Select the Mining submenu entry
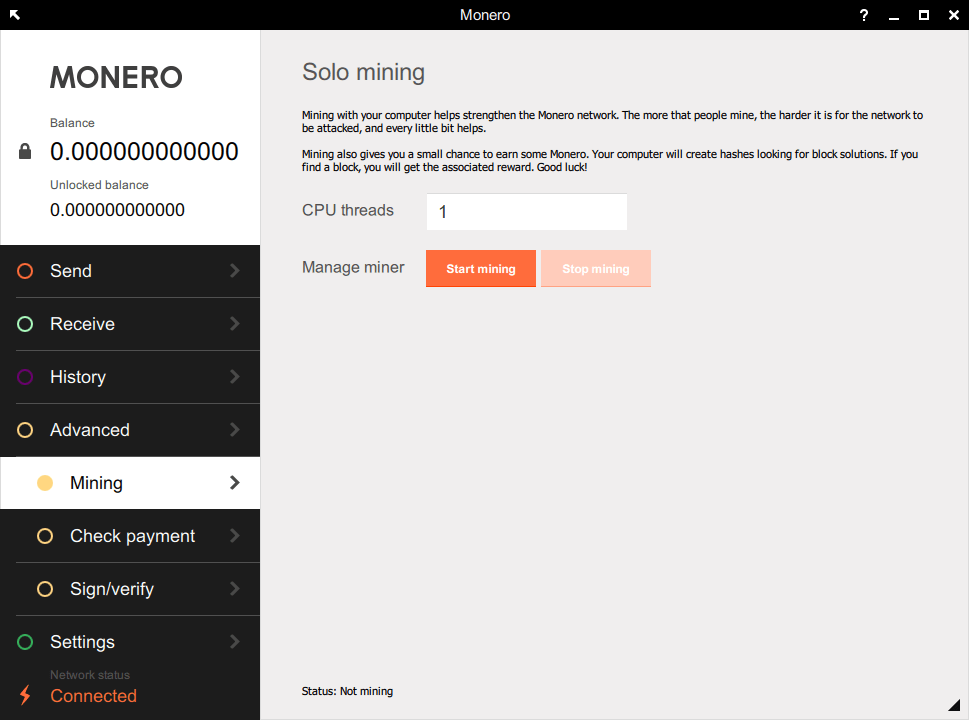The width and height of the screenshot is (969, 720). (130, 483)
